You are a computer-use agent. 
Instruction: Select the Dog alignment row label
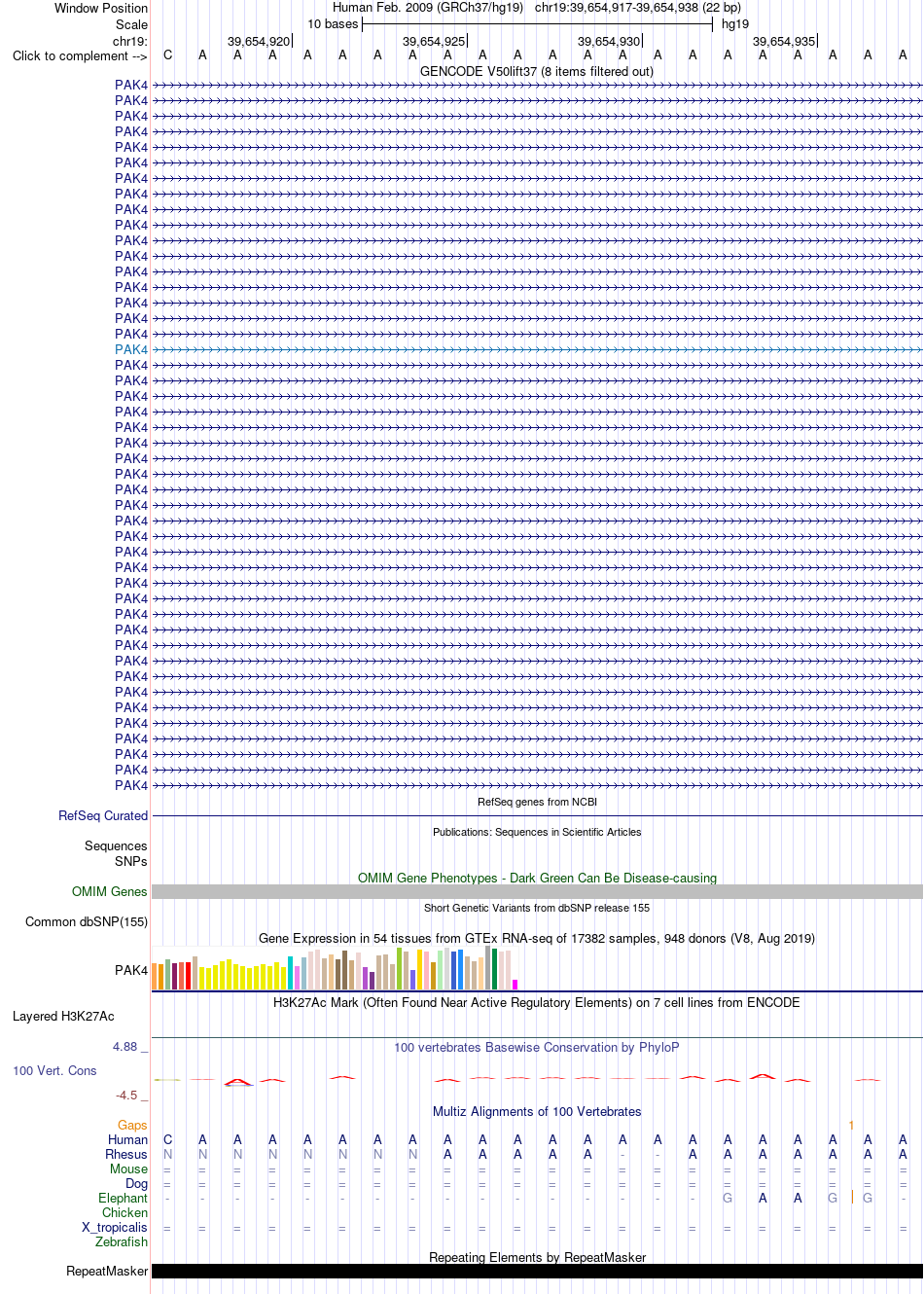[137, 1183]
